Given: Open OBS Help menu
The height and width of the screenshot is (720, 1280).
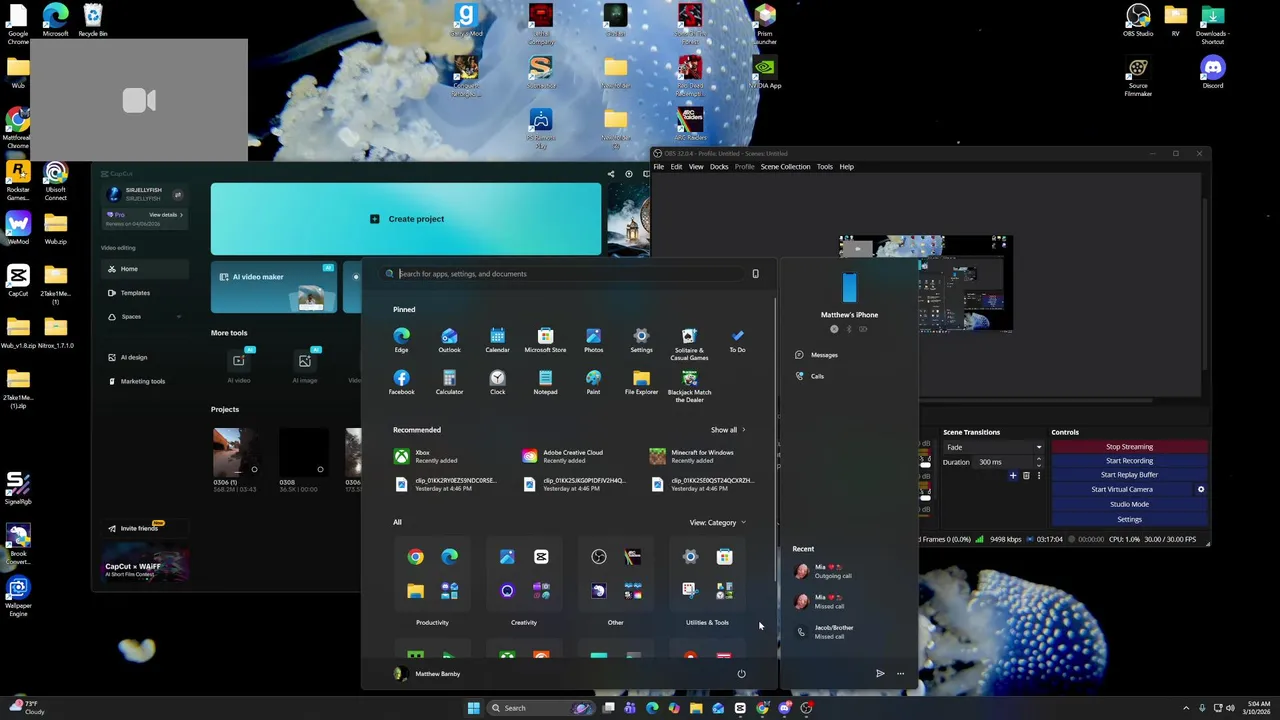Looking at the screenshot, I should (x=846, y=167).
